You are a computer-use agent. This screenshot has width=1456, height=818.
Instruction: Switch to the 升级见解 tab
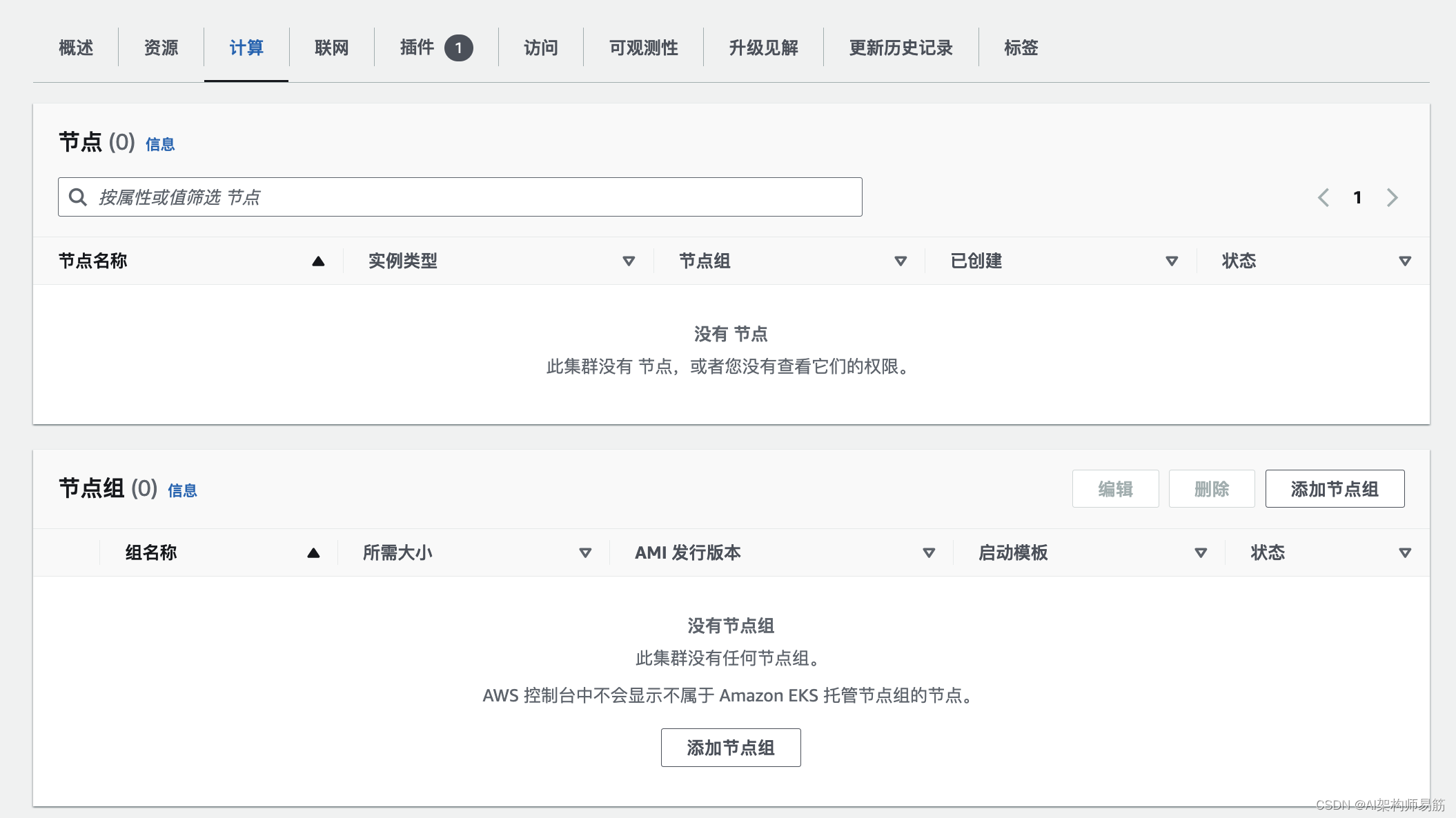click(x=764, y=48)
